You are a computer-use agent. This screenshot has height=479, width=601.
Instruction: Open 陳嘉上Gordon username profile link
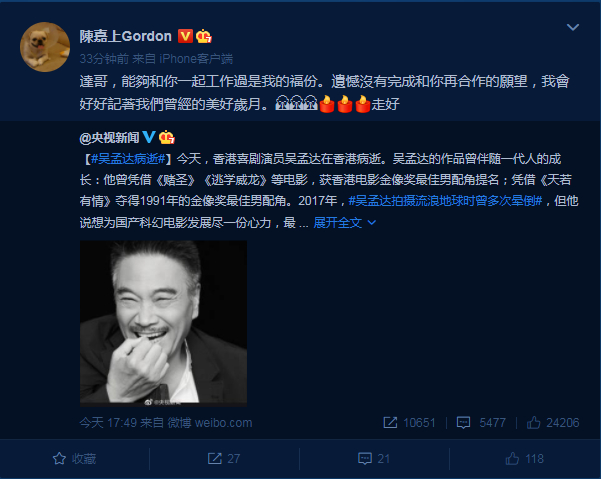click(x=125, y=36)
